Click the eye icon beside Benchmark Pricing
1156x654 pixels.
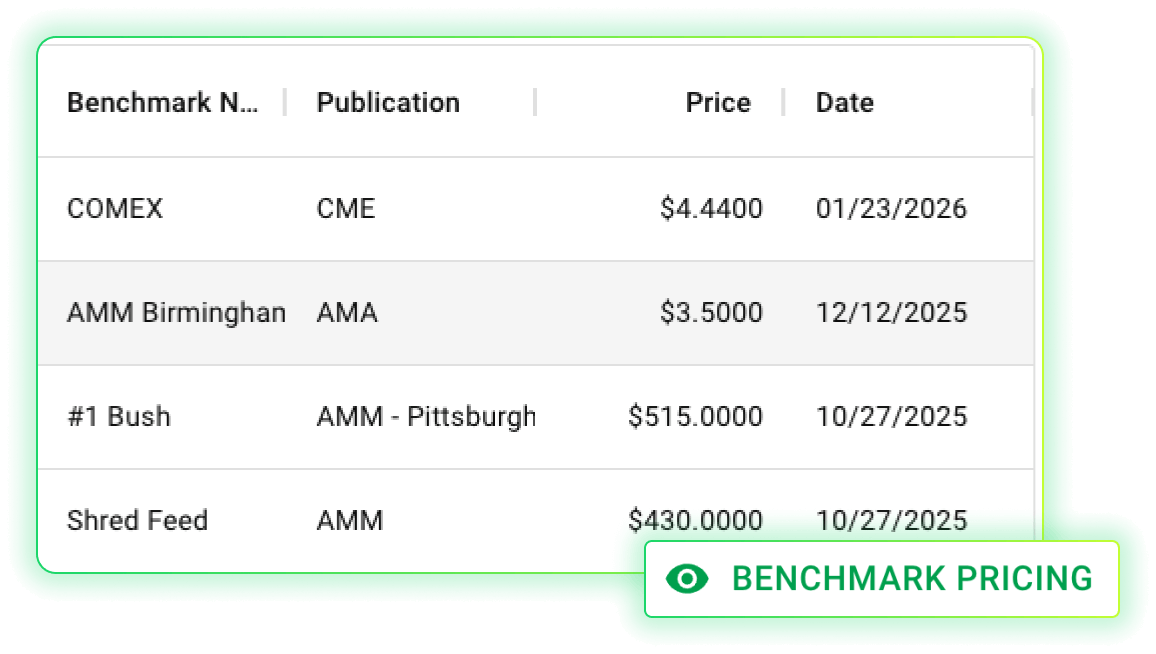pos(687,578)
